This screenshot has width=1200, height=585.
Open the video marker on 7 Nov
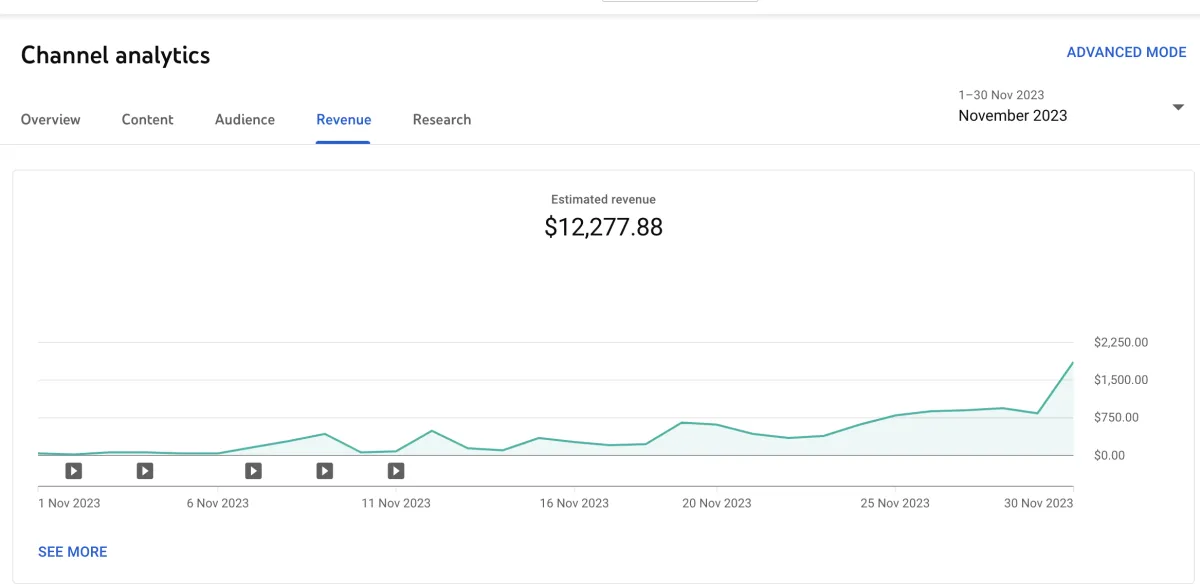[253, 470]
